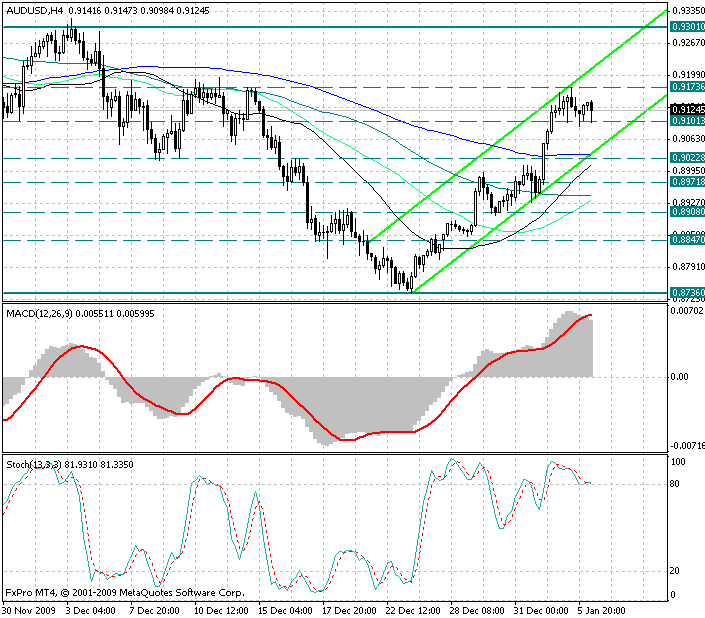
Task: Click the 28 Dec 08:00 time label
Action: click(477, 611)
